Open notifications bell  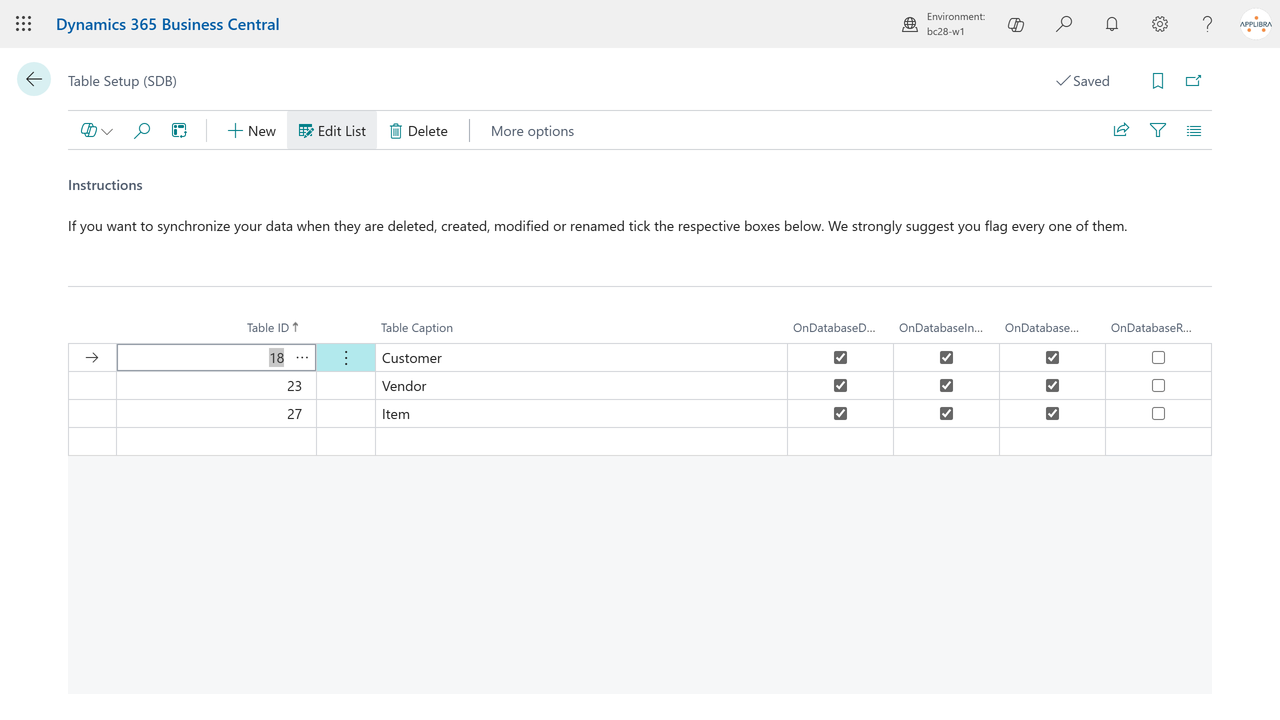1112,24
